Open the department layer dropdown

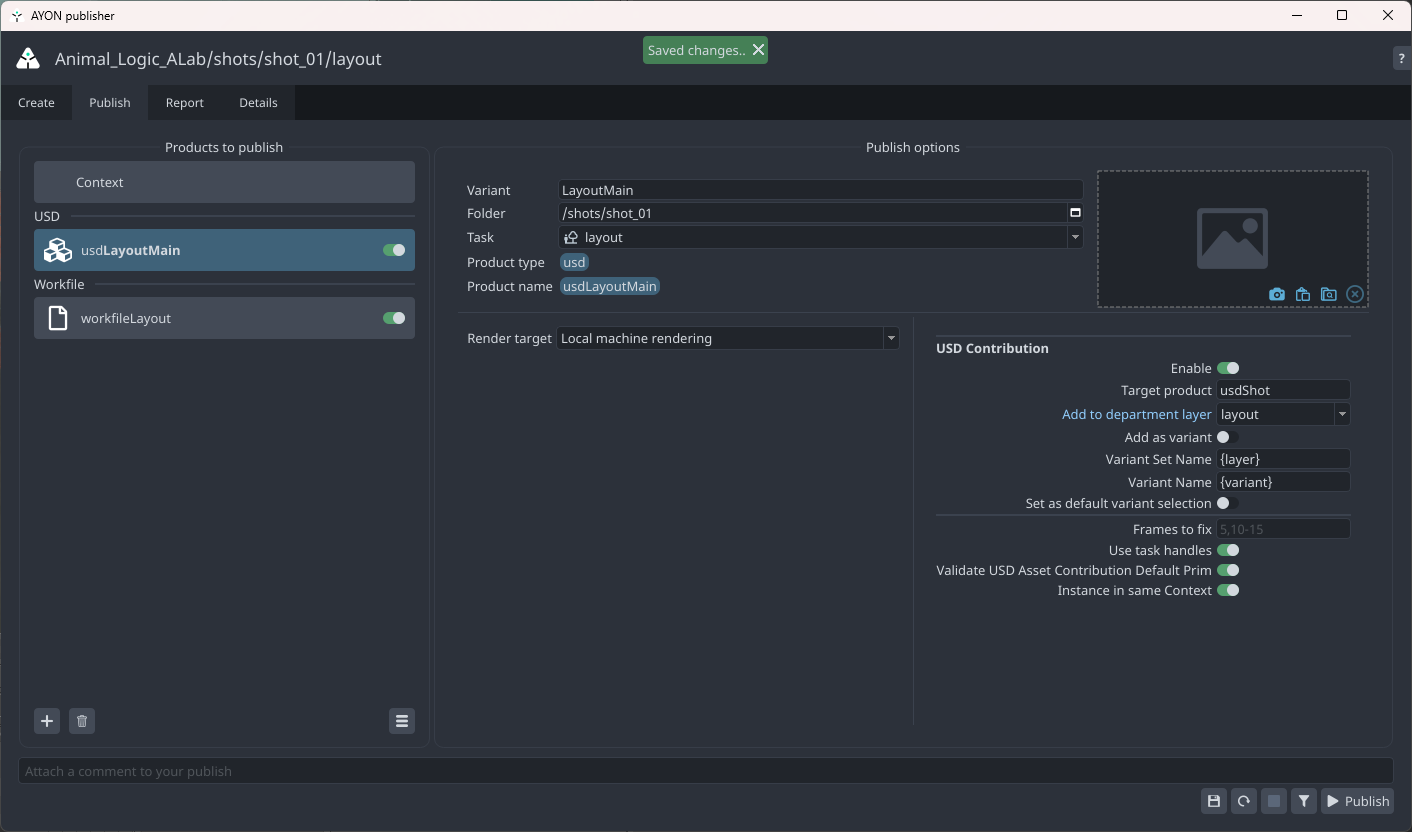[x=1341, y=414]
